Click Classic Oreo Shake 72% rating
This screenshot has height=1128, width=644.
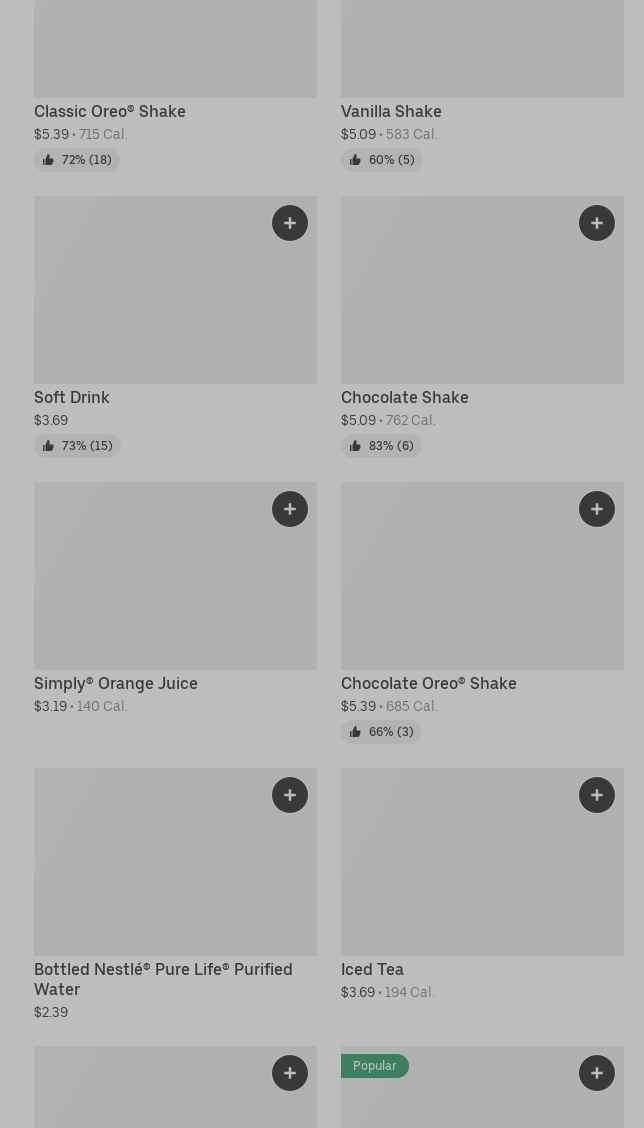coord(77,160)
